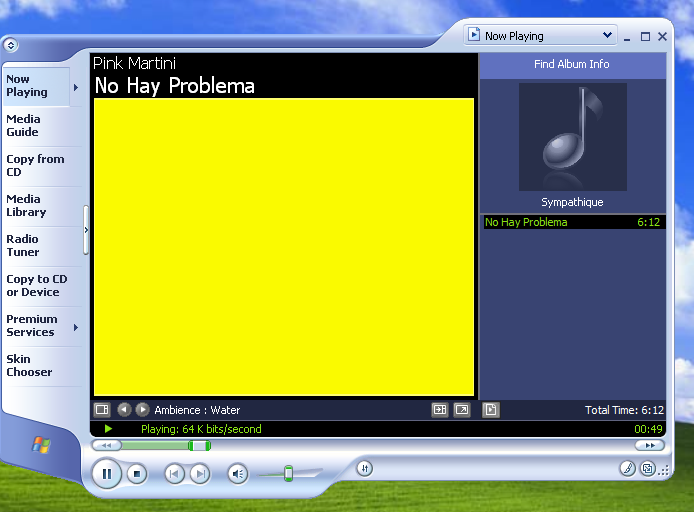The width and height of the screenshot is (694, 512).
Task: Click the Windows logo on the player
Action: [41, 445]
